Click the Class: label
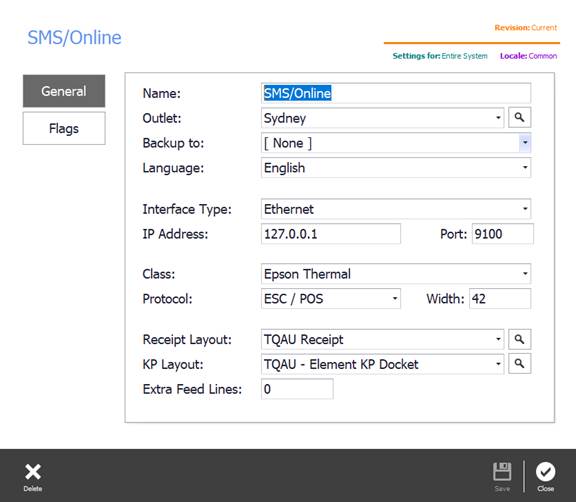 (159, 274)
